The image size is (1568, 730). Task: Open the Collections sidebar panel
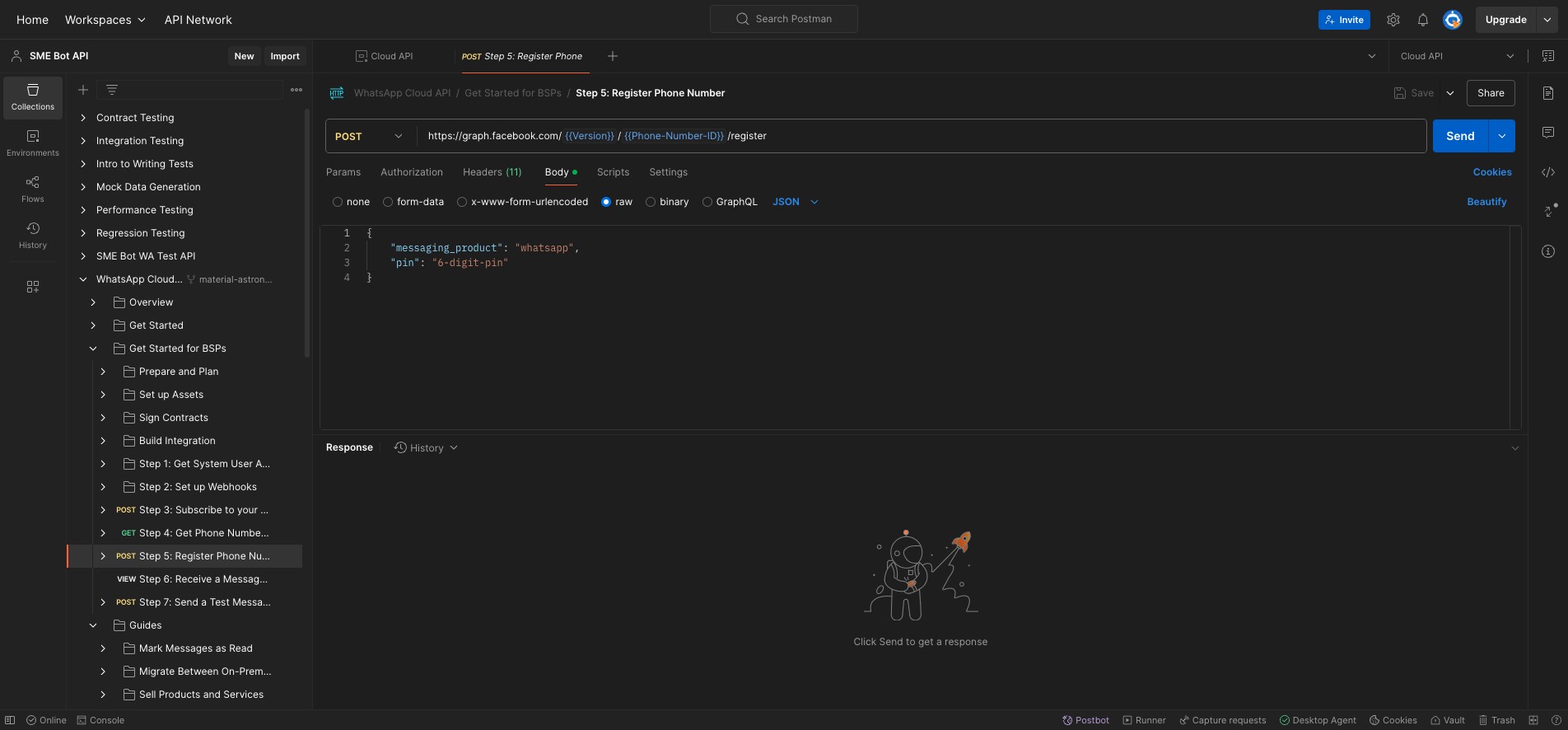pos(33,97)
